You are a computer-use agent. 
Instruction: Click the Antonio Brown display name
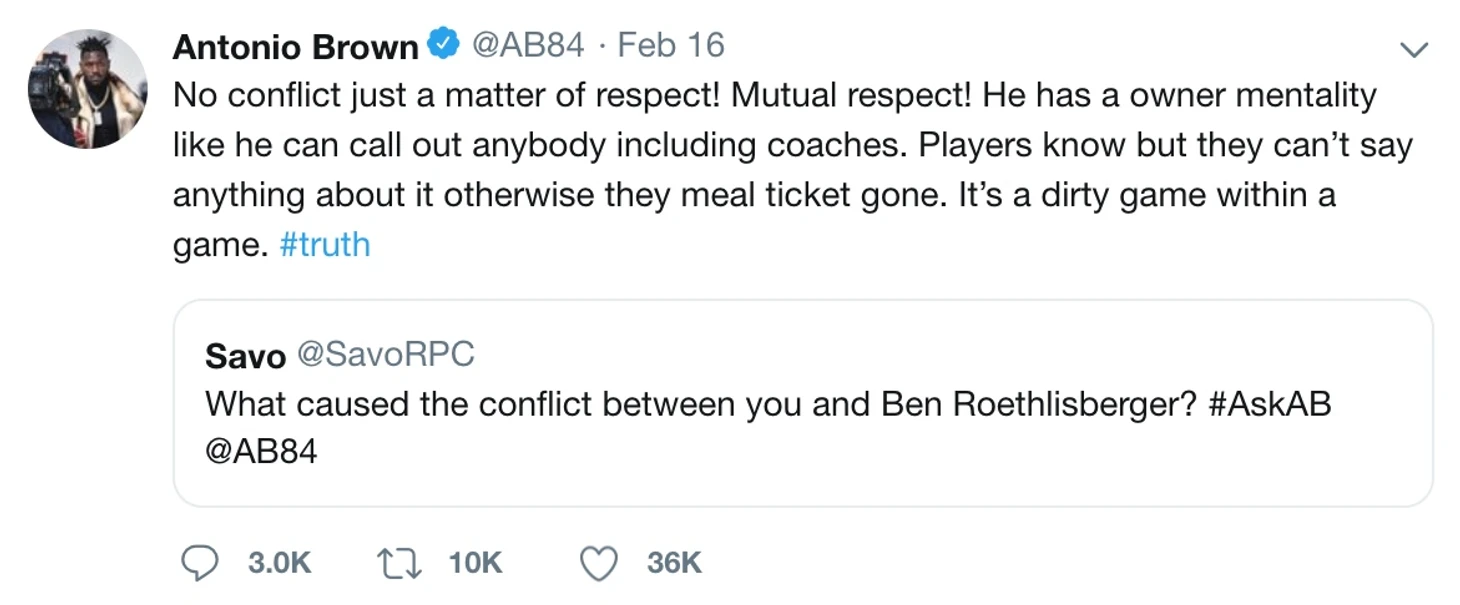point(295,46)
